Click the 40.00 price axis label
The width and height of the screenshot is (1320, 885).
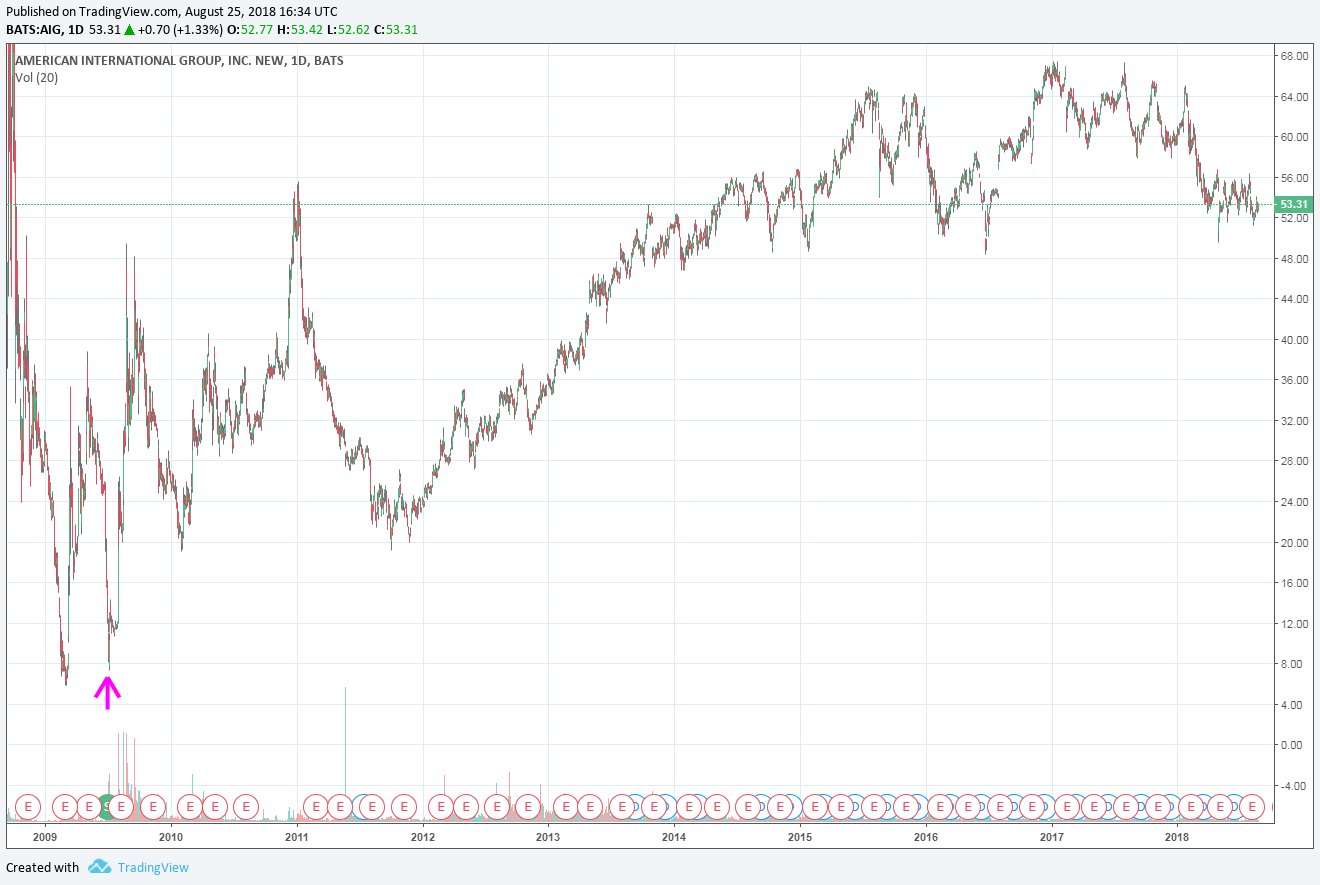pos(1295,340)
